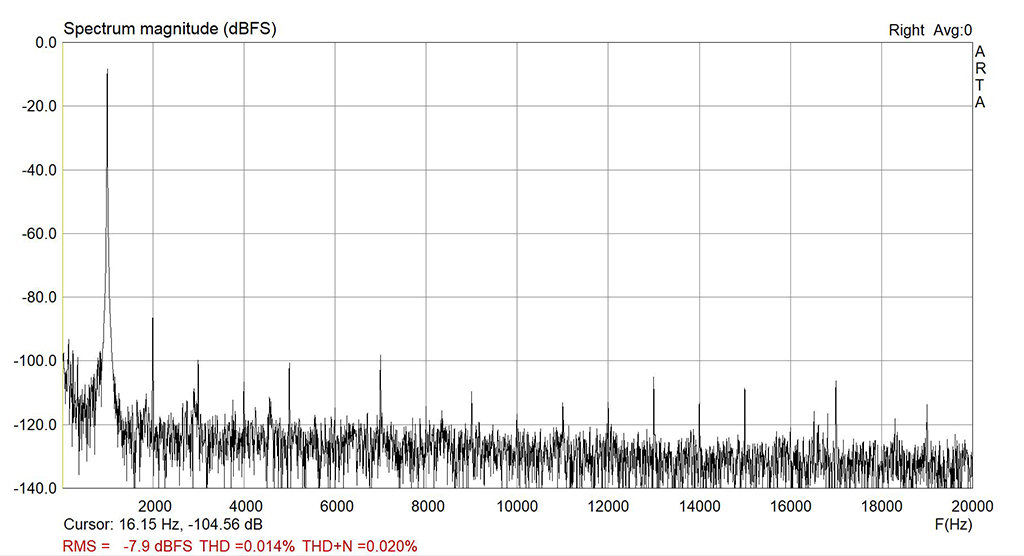Click the 'THD+N =0.020%' value

(x=360, y=546)
